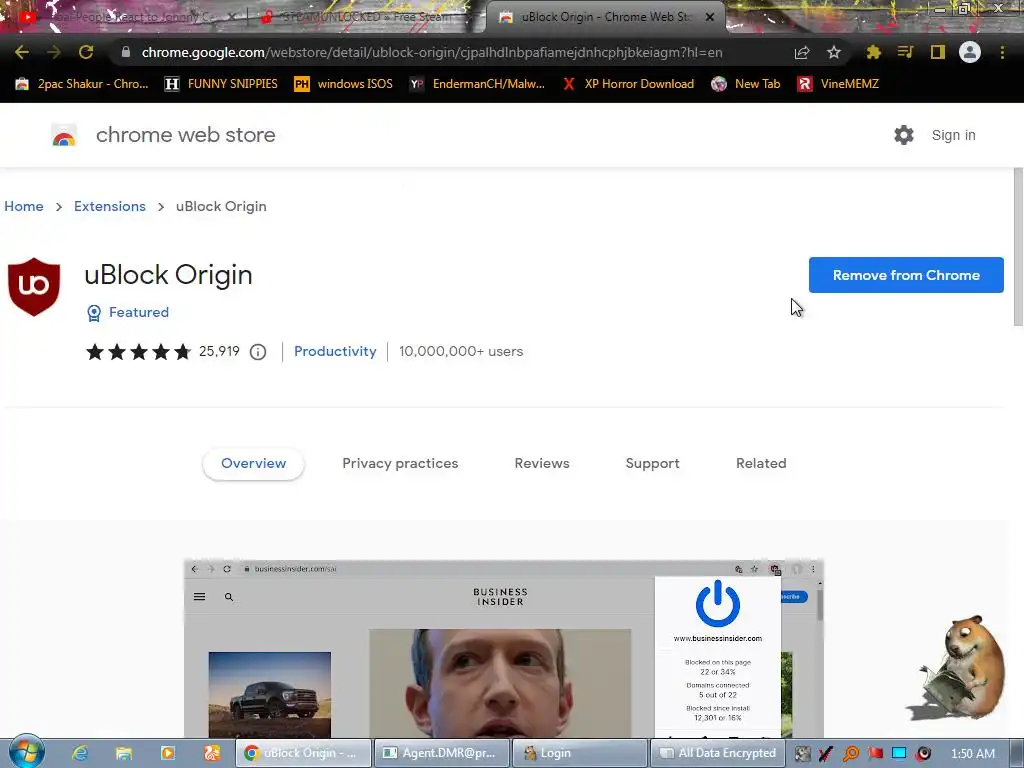Go to Extensions breadcrumb link

click(x=110, y=206)
